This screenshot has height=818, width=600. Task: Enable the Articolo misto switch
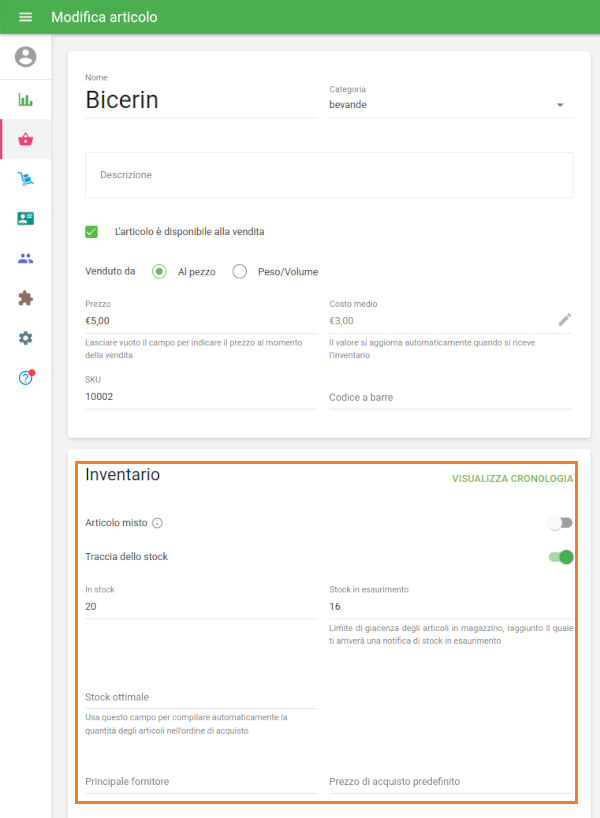click(x=560, y=523)
